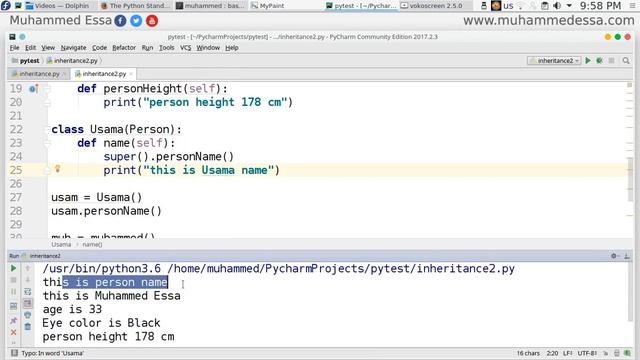This screenshot has height=360, width=640.
Task: Close the Run panel with red X
Action: point(13,332)
